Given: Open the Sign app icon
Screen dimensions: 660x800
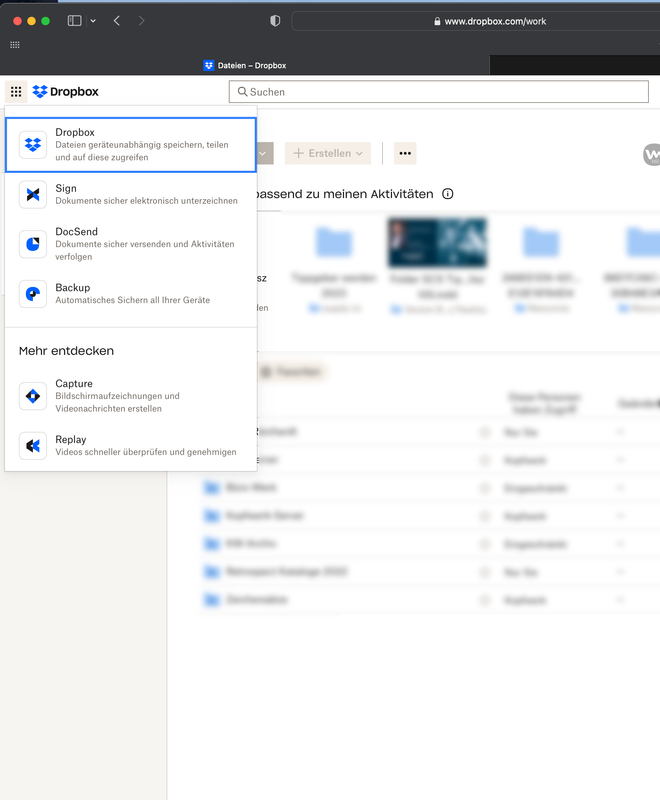Looking at the screenshot, I should (x=33, y=195).
